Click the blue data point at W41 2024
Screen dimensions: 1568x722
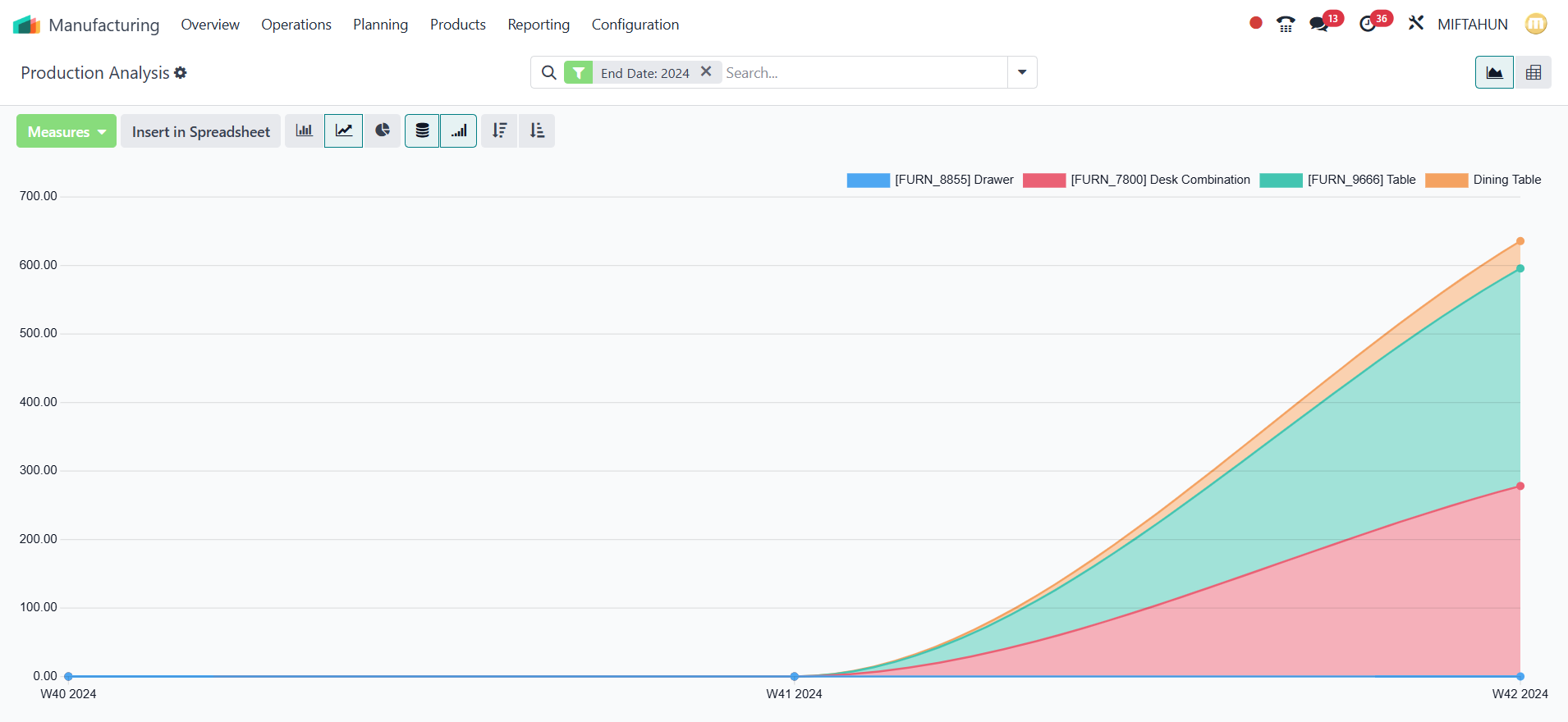tap(795, 677)
